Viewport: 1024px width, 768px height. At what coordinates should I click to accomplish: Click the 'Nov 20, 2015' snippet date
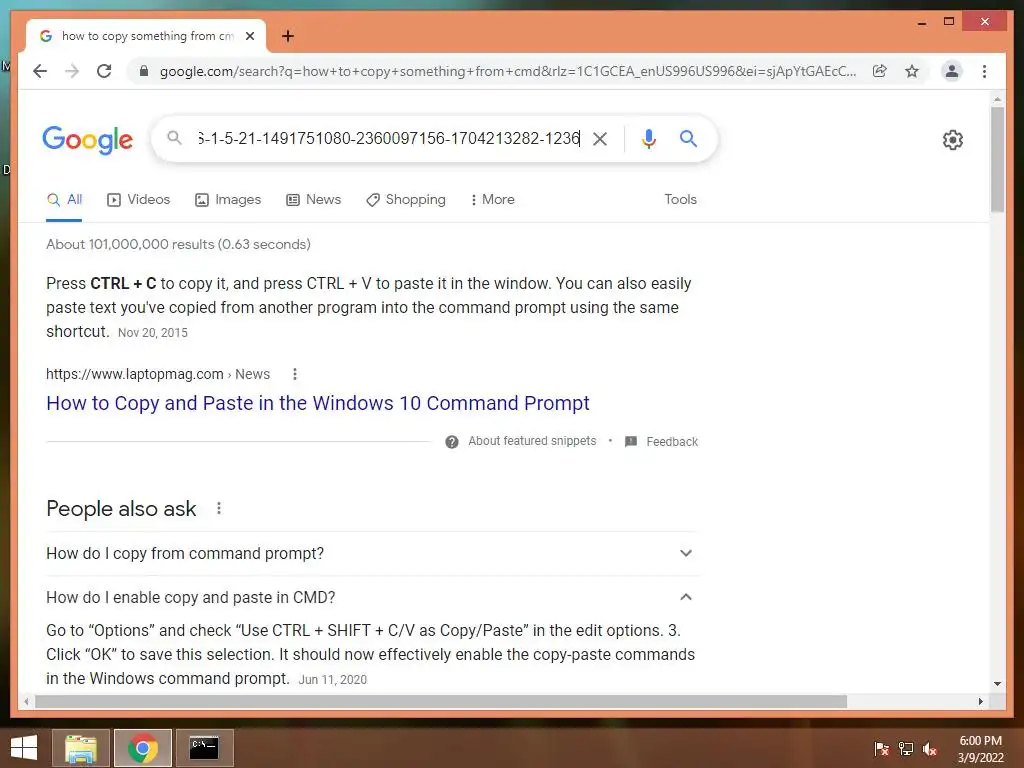point(153,332)
